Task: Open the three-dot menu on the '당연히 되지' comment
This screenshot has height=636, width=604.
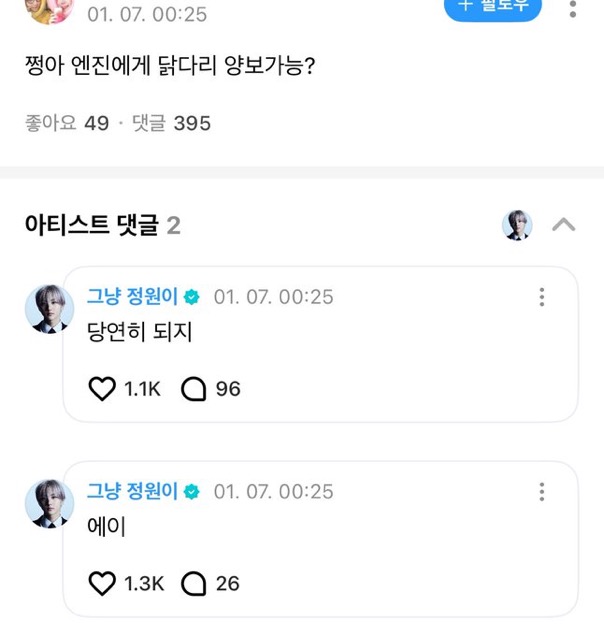Action: (542, 298)
